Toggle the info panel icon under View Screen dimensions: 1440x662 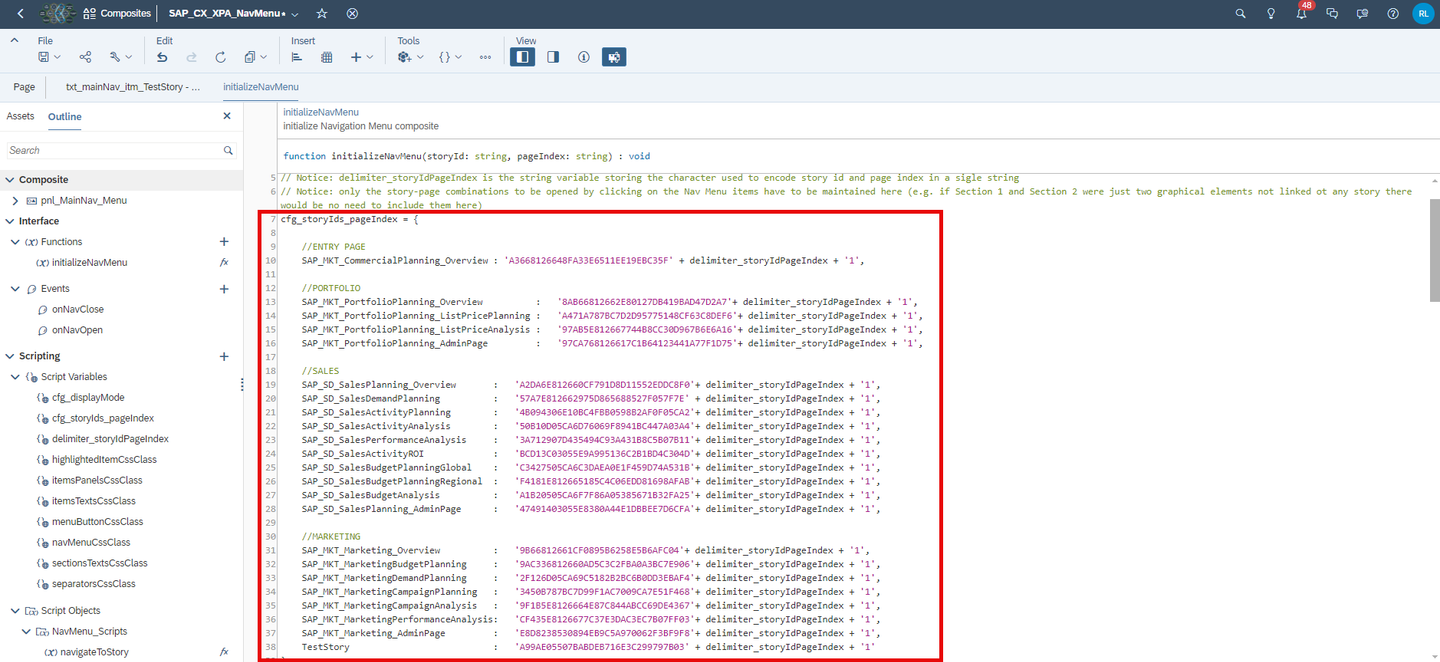click(x=584, y=57)
